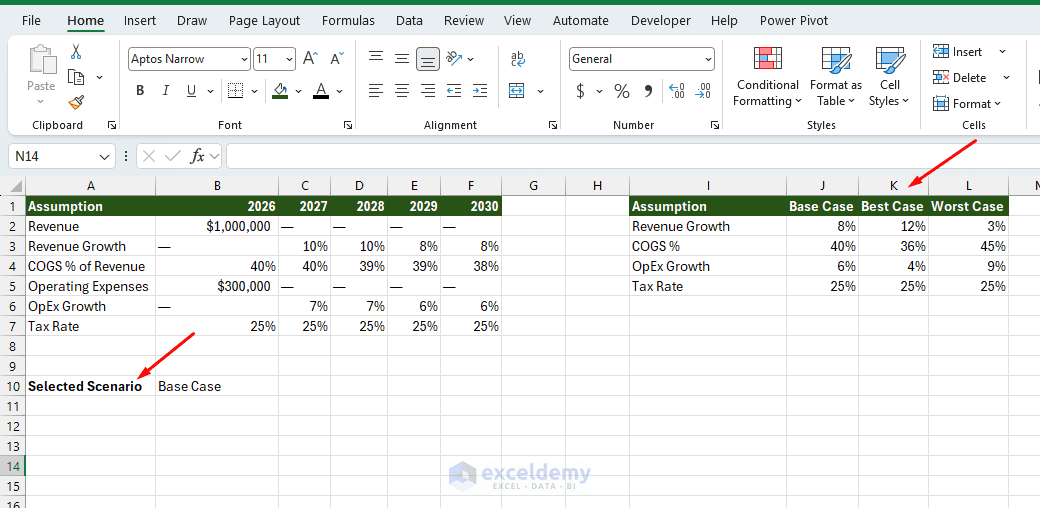Select column K header

[893, 186]
